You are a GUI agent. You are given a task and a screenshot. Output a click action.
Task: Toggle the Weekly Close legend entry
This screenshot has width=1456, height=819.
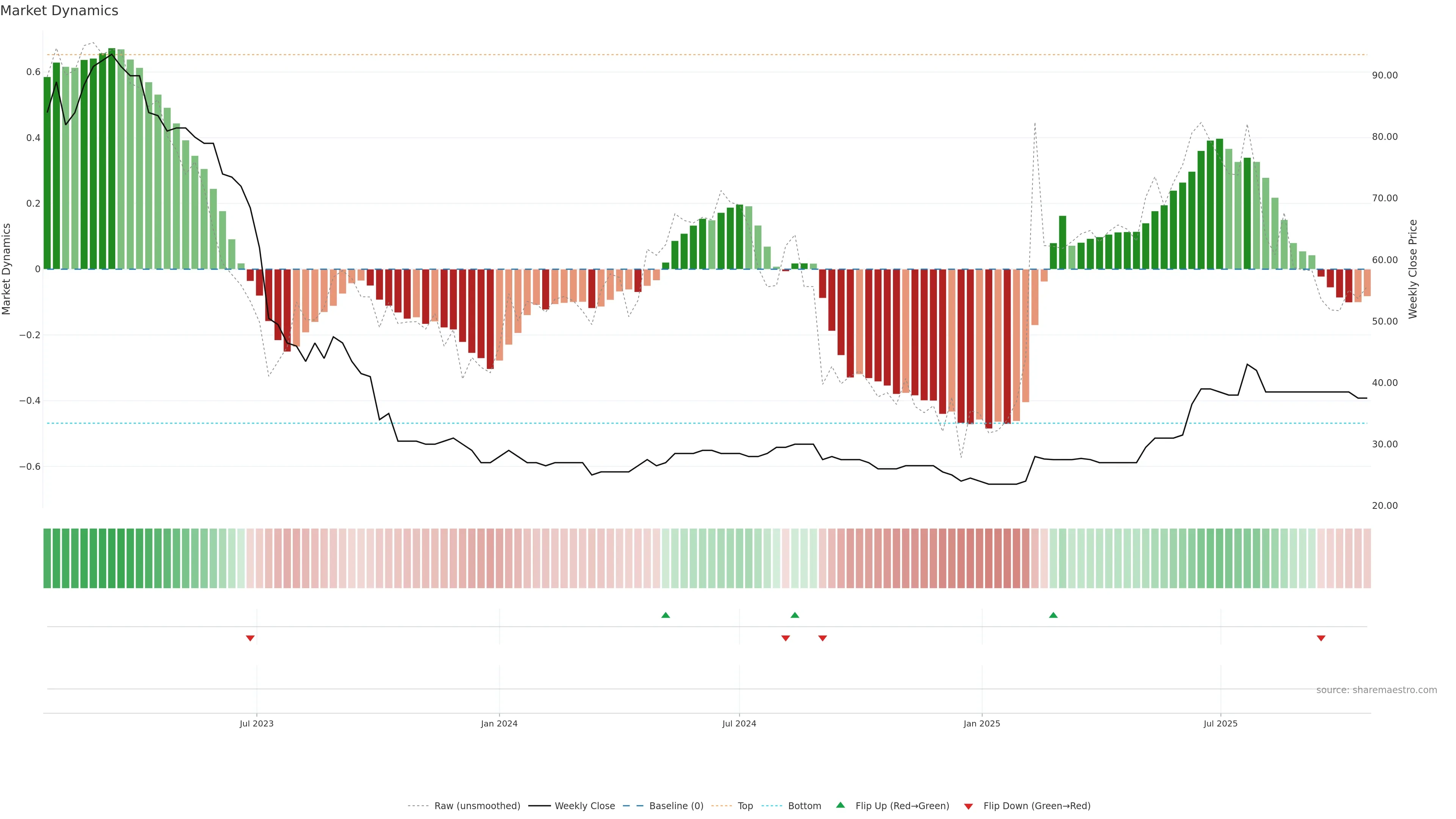[x=584, y=806]
